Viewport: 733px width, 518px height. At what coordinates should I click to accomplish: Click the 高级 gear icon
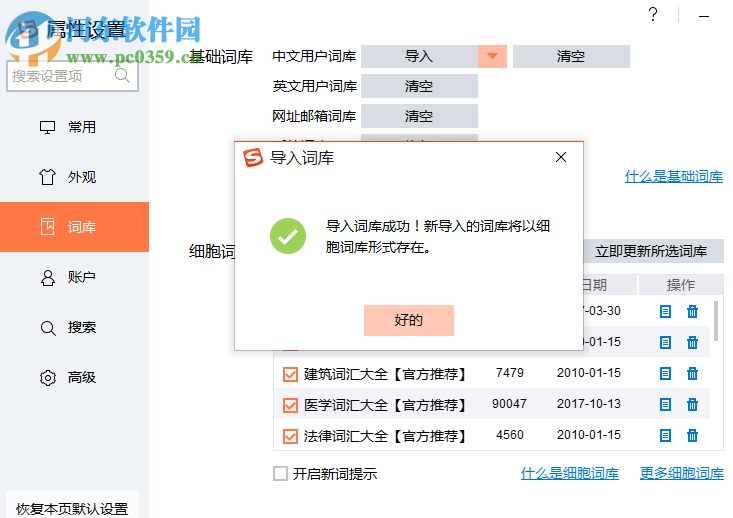tap(48, 377)
